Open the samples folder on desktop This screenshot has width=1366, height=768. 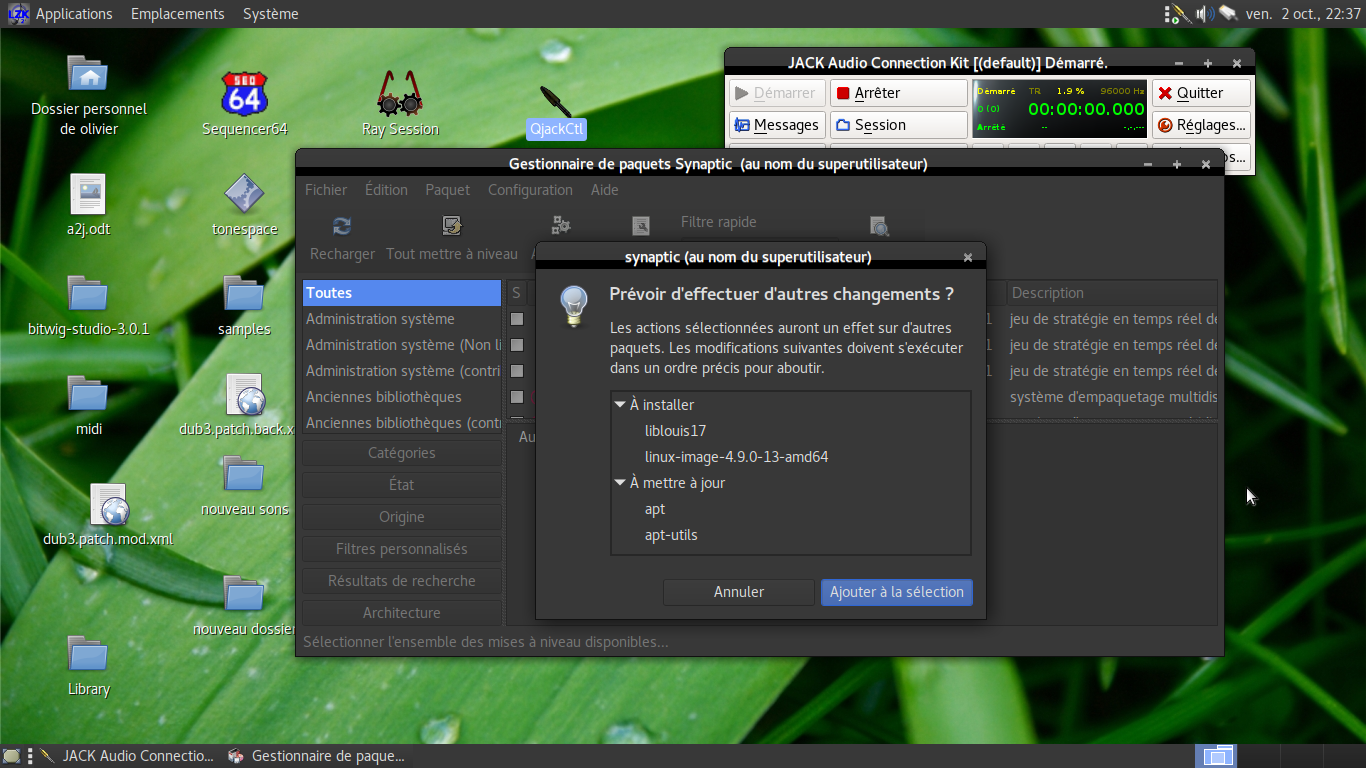click(244, 293)
